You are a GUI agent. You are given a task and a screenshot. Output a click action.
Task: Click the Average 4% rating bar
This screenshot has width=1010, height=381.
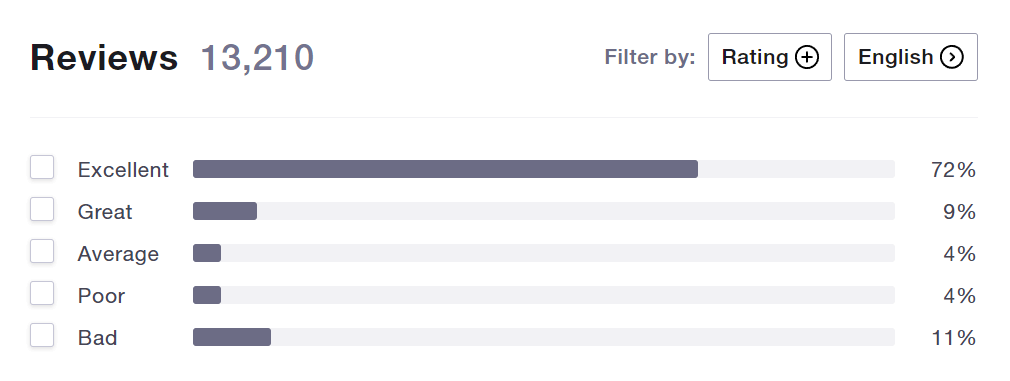(x=544, y=253)
